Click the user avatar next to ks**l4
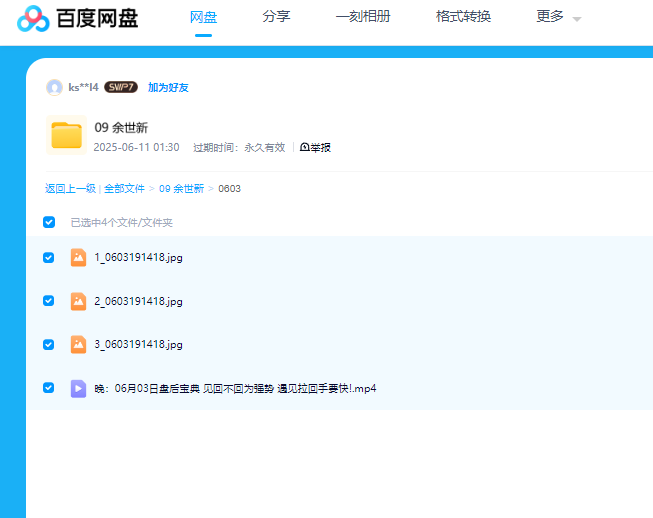This screenshot has width=653, height=518. 54,87
